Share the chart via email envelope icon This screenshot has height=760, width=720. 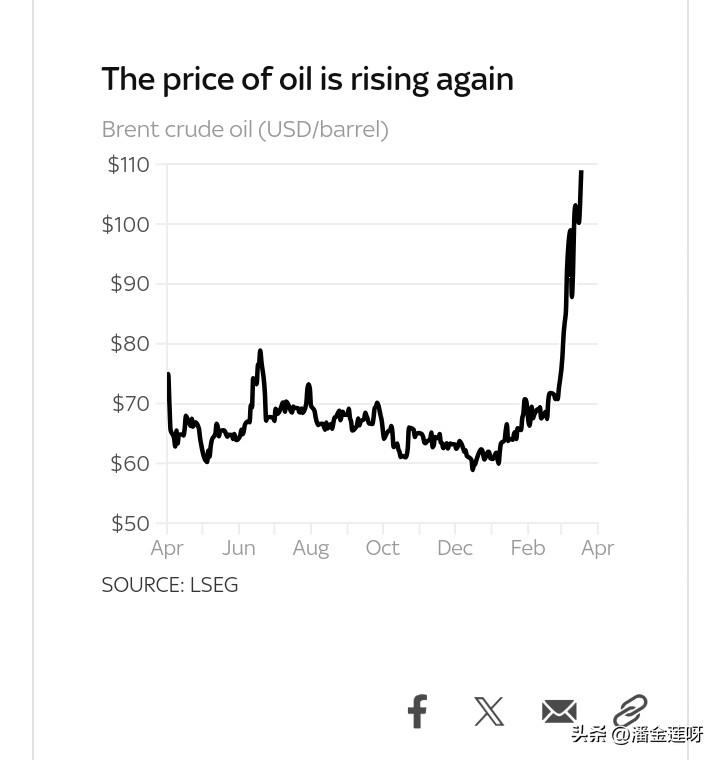point(559,711)
